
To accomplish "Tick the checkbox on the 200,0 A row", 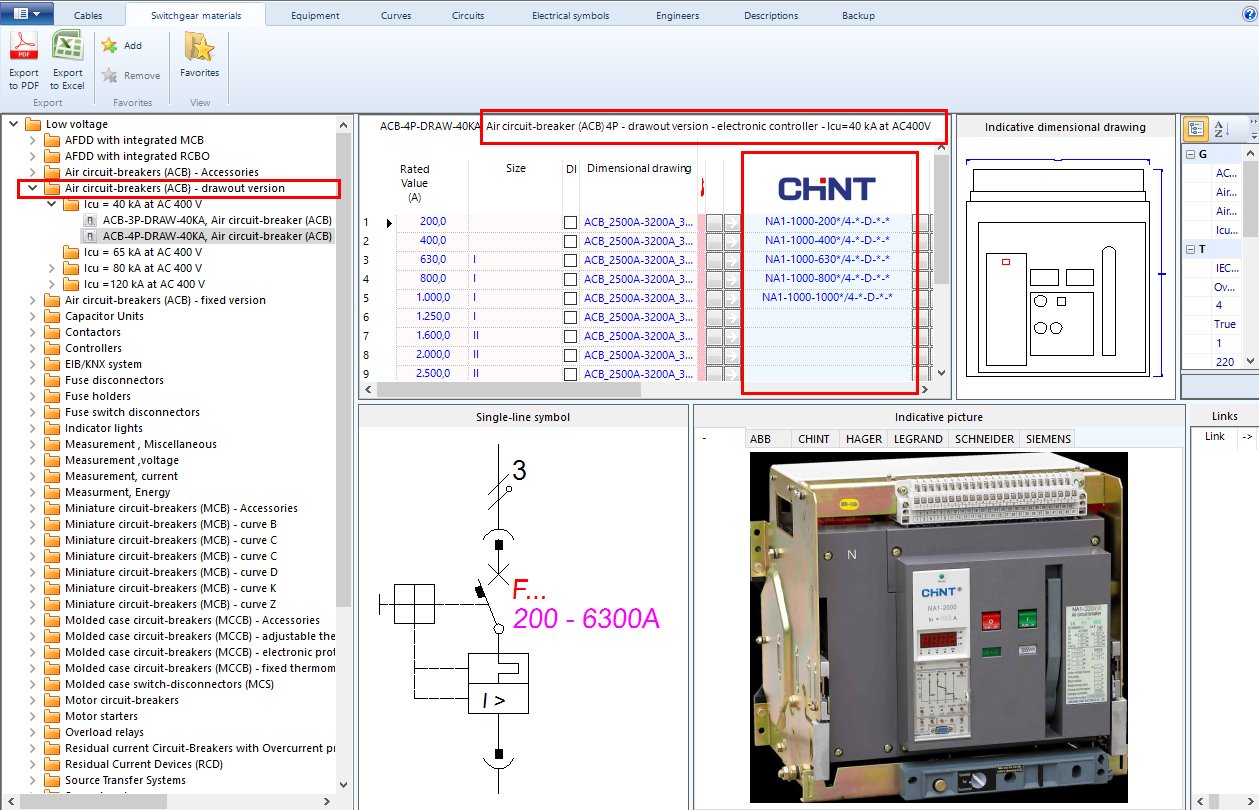I will (x=569, y=221).
